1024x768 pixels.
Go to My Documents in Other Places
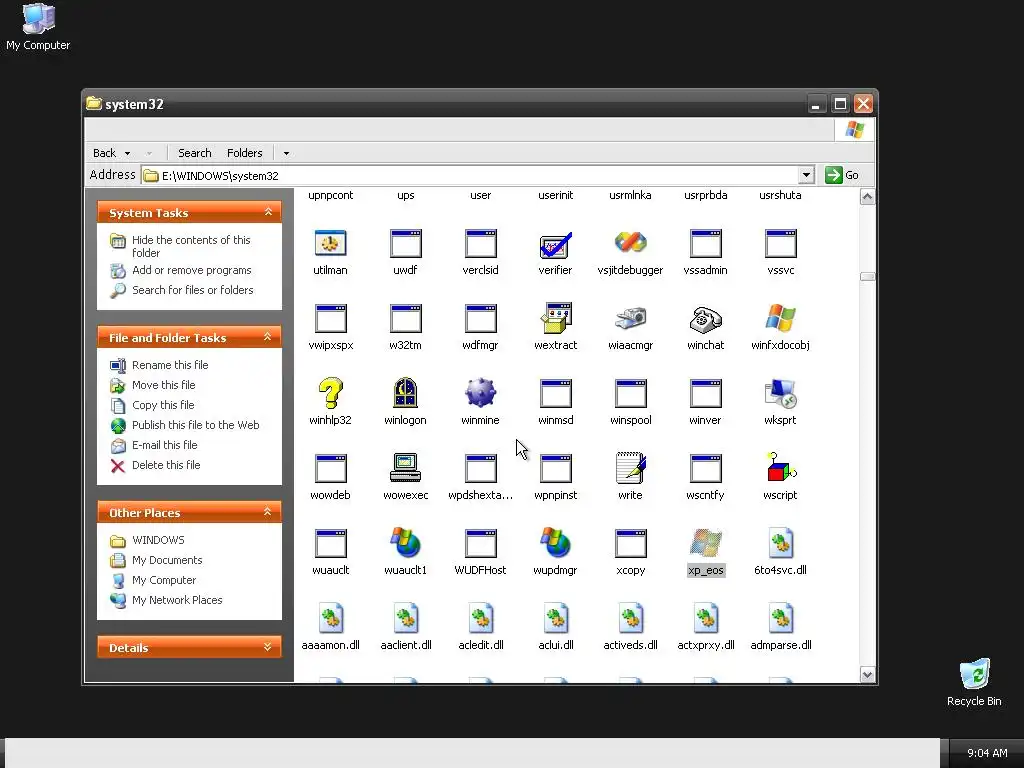coord(167,560)
